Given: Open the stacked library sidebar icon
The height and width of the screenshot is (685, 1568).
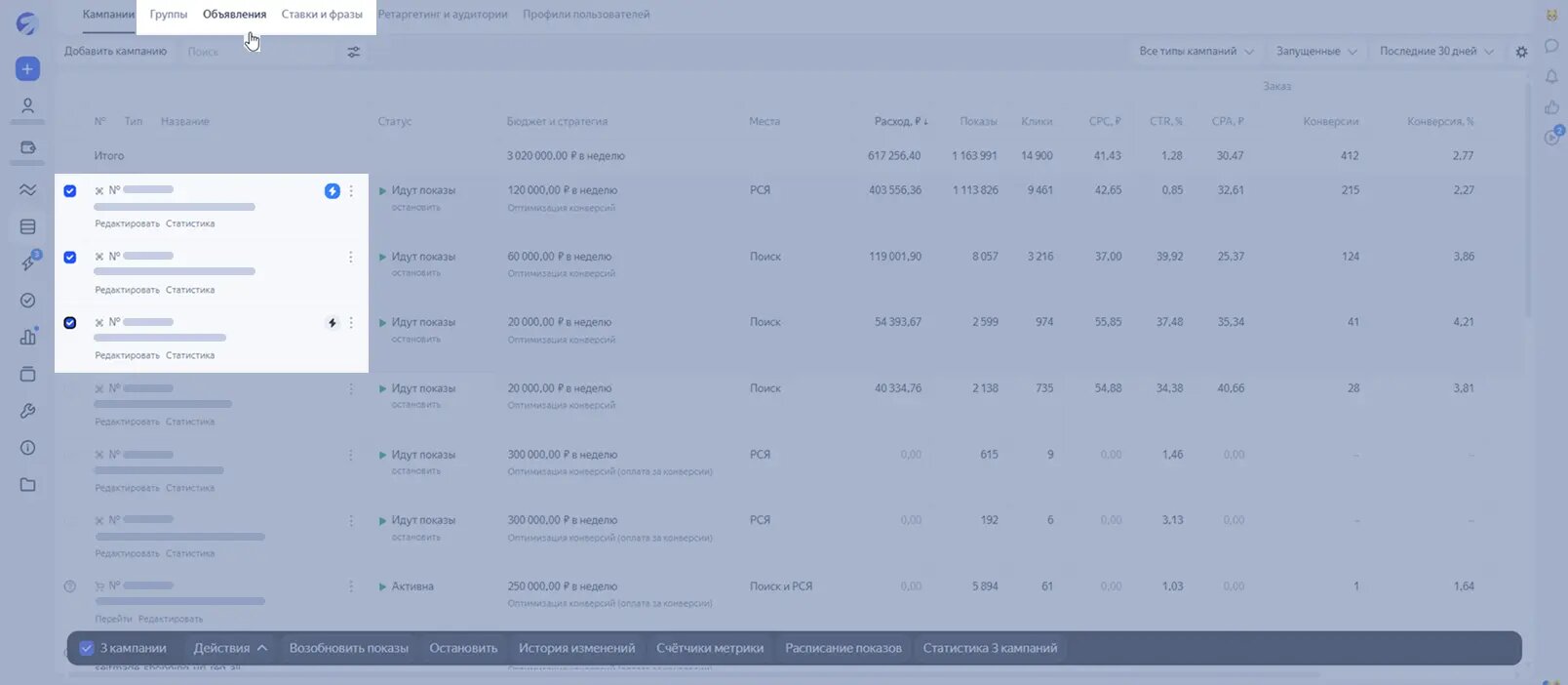Looking at the screenshot, I should point(27,374).
